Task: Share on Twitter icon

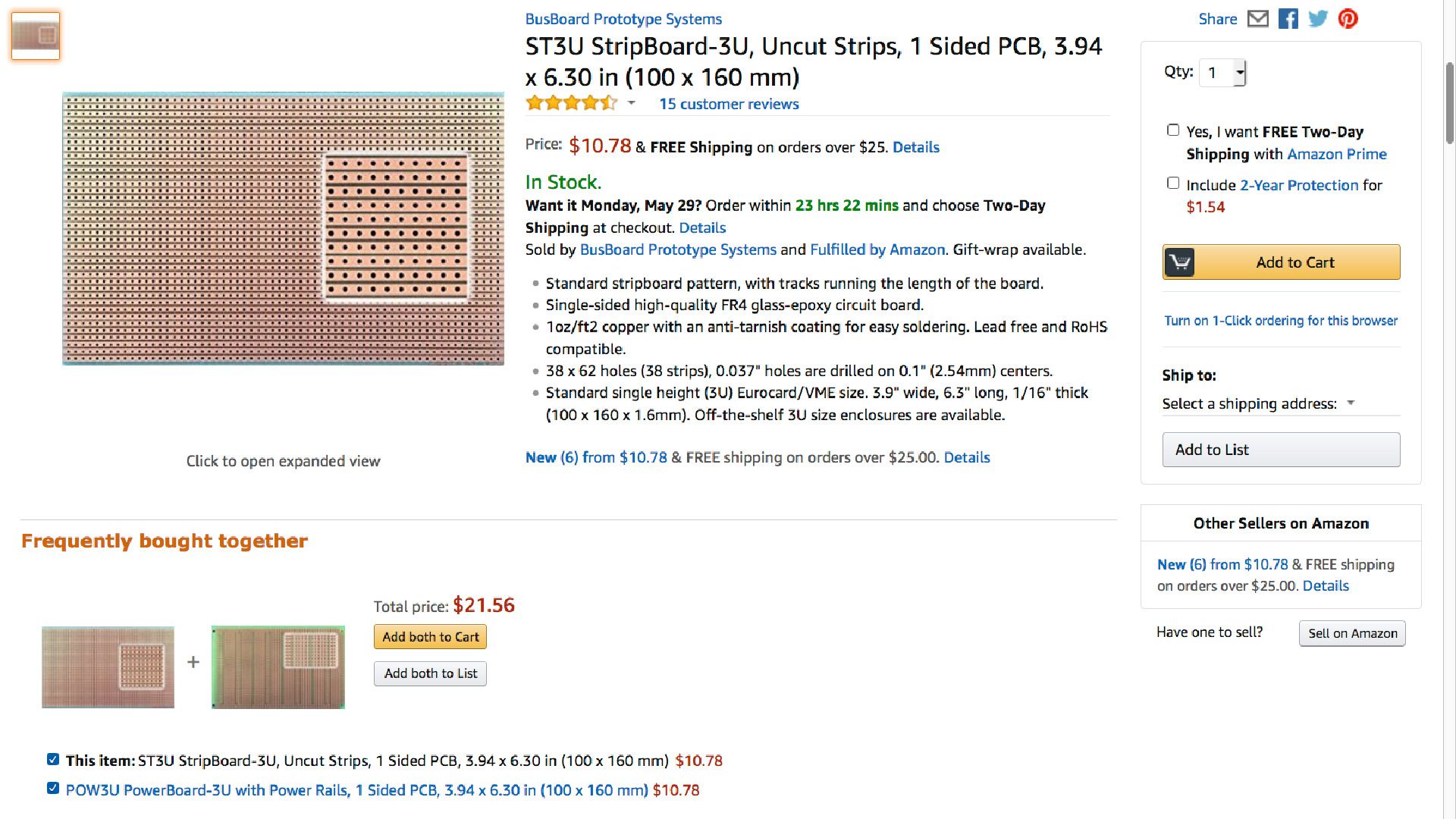Action: click(x=1318, y=19)
